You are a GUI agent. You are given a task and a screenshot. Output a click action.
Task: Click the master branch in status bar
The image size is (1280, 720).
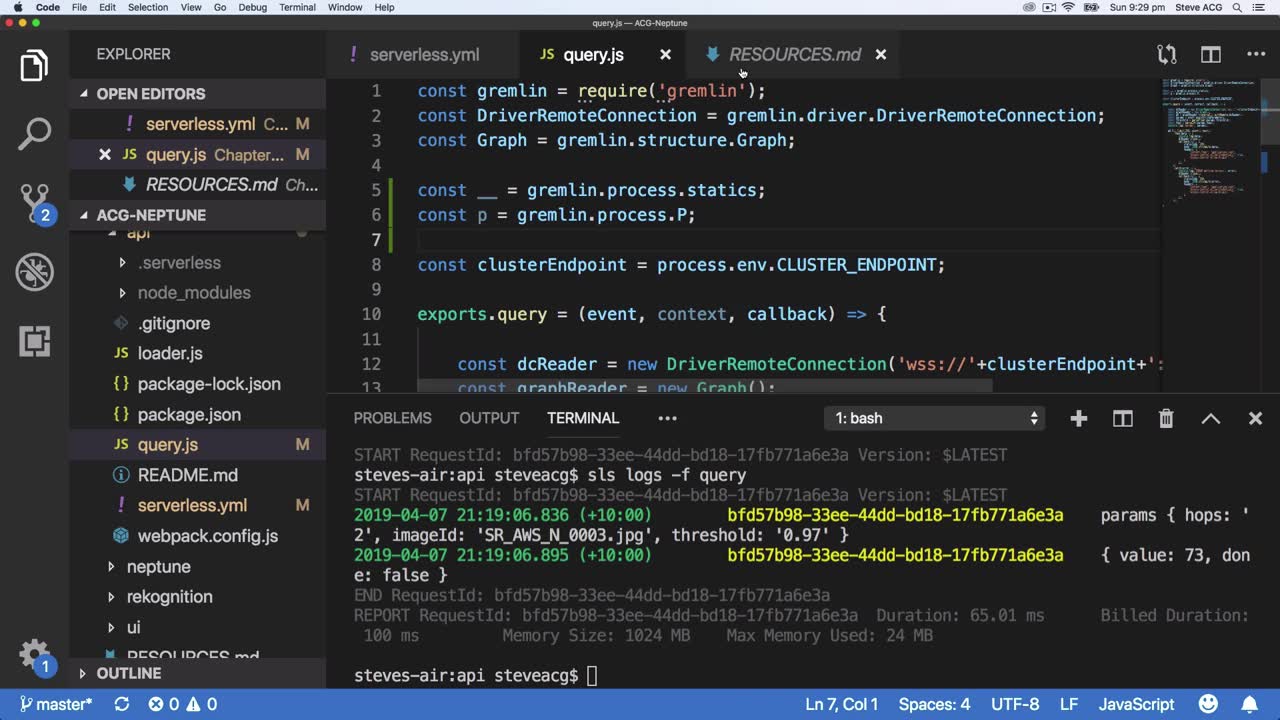tap(55, 704)
